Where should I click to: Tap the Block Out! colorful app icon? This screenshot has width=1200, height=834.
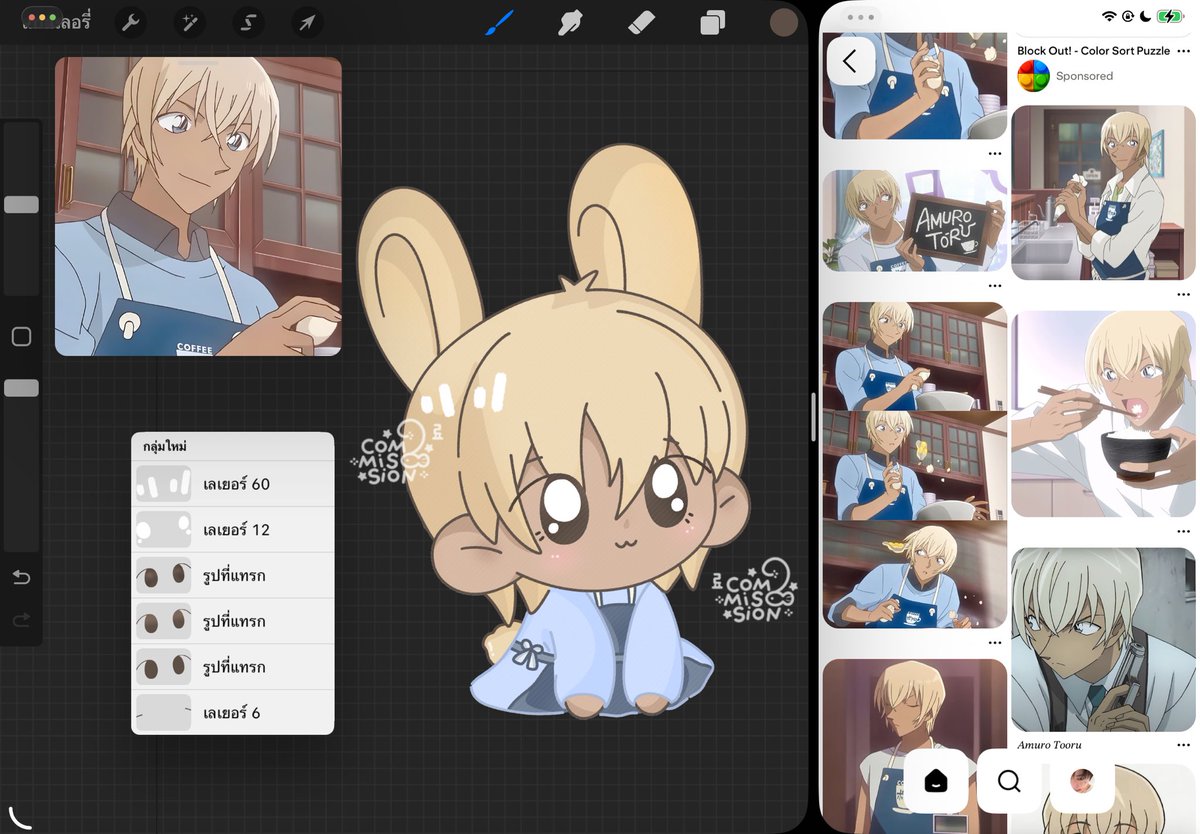[1033, 76]
